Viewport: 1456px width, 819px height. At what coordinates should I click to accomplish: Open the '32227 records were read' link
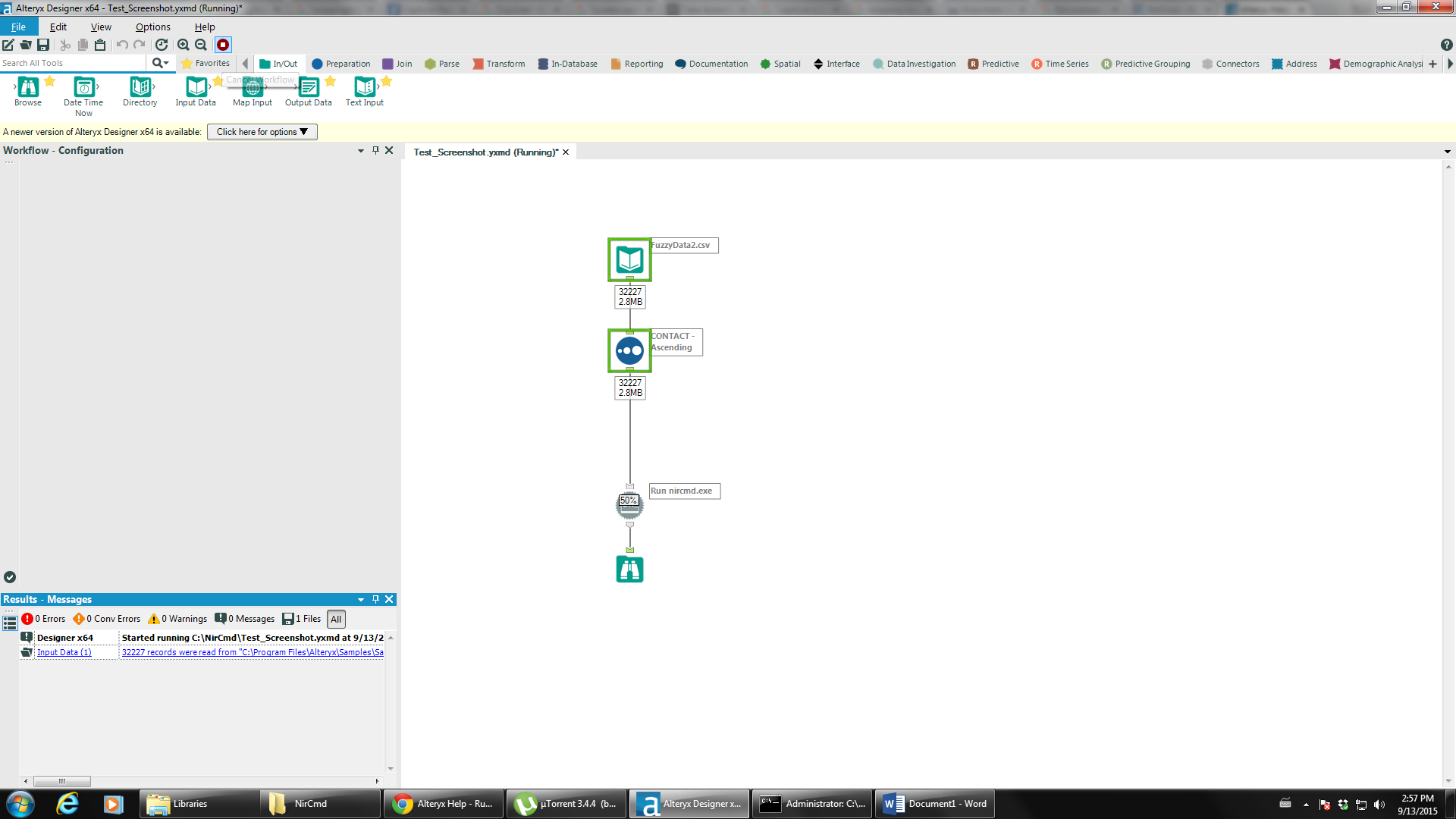tap(253, 652)
